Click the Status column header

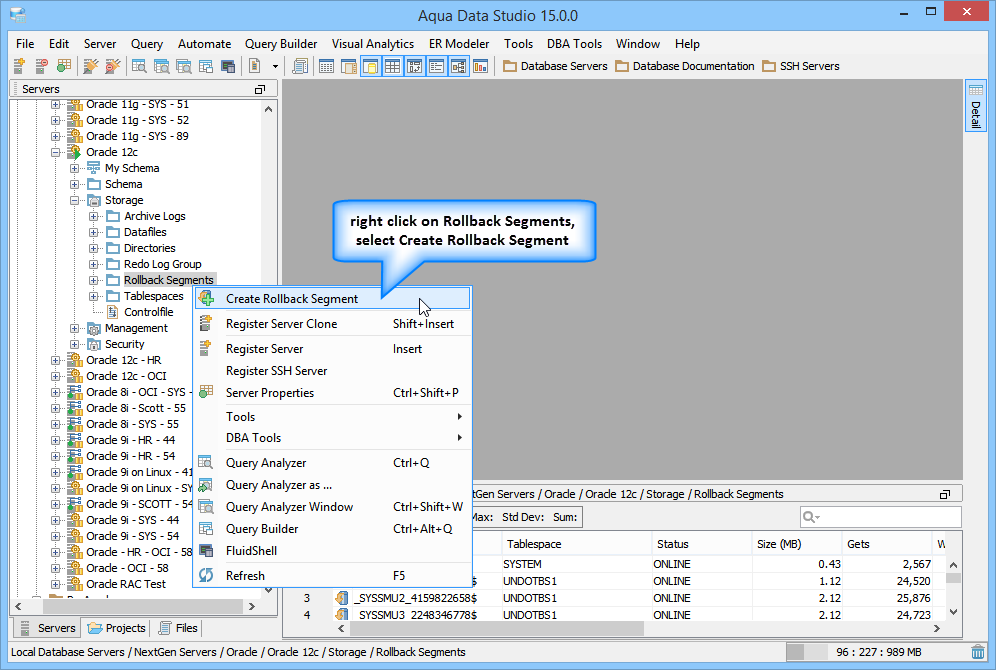coord(702,544)
